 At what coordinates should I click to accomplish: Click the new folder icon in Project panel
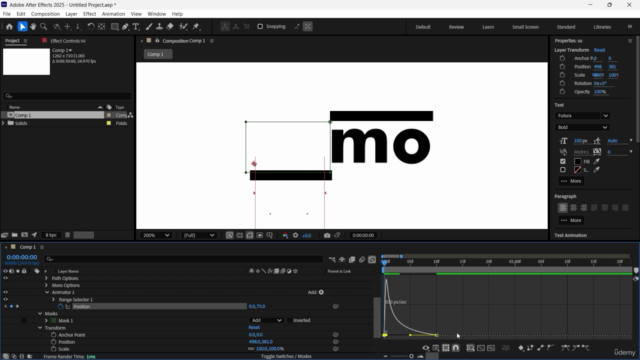[15, 235]
